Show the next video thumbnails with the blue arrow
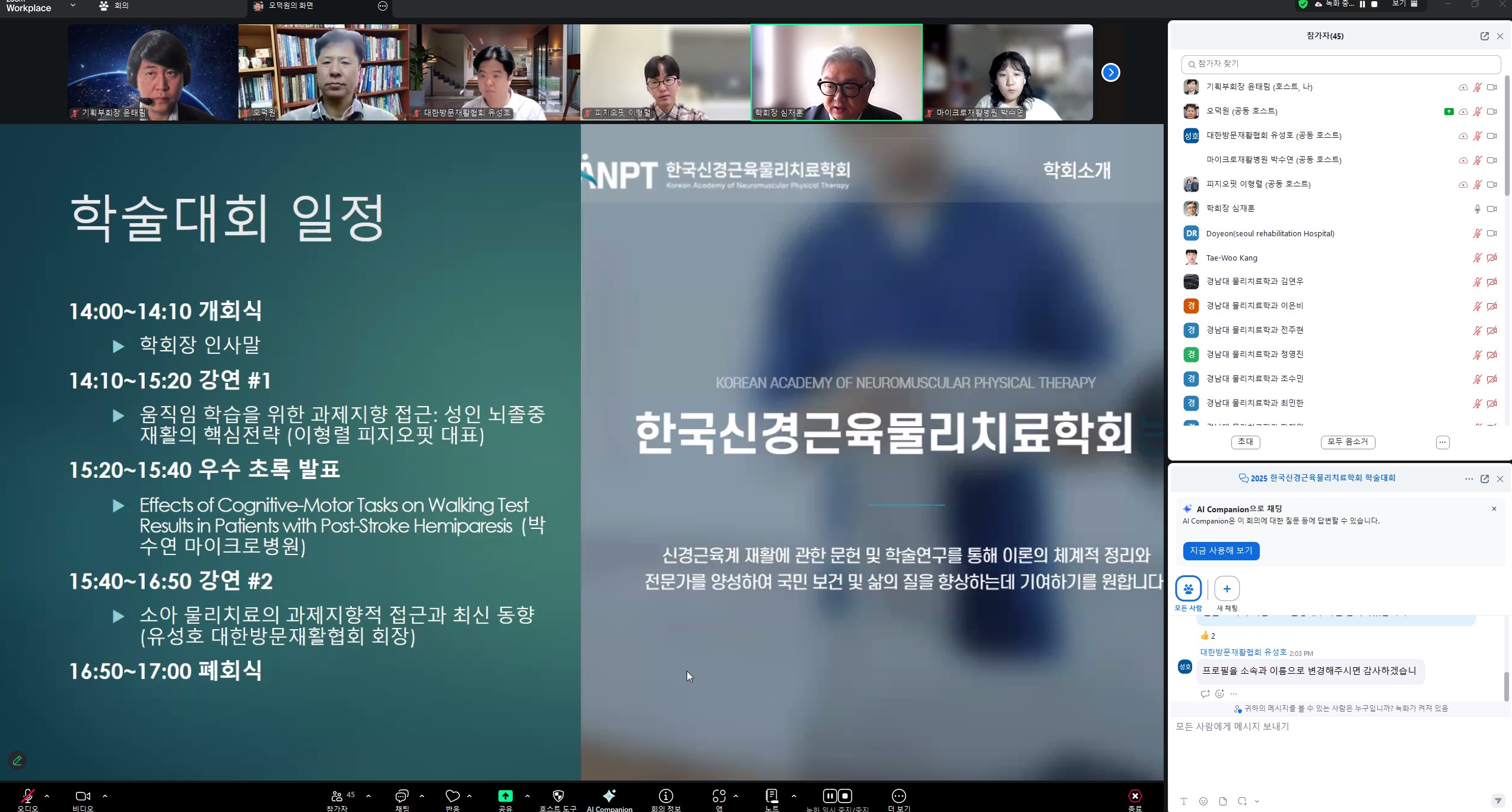This screenshot has width=1512, height=812. pyautogui.click(x=1110, y=72)
